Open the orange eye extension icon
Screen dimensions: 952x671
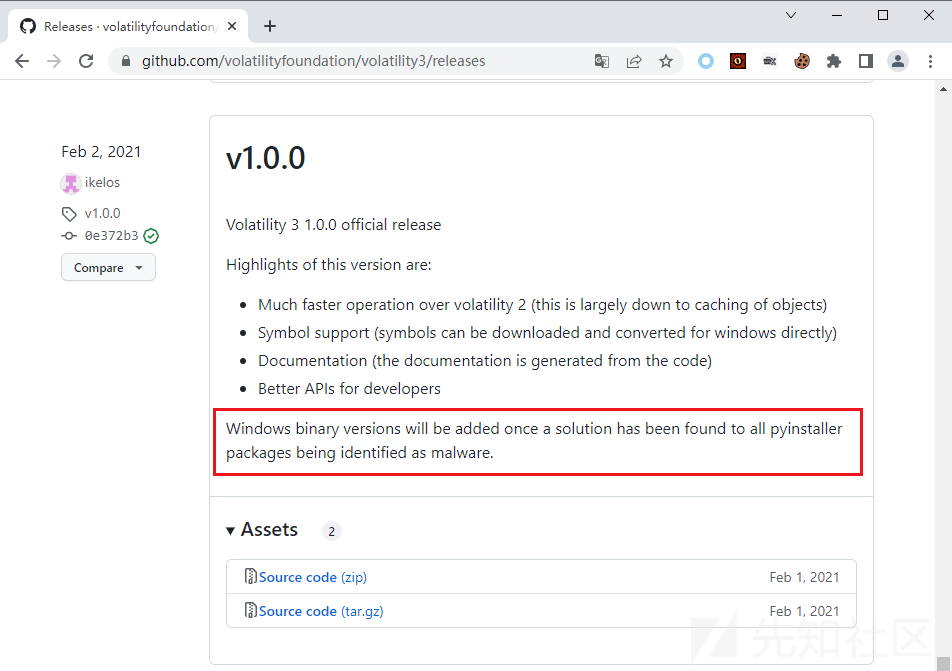[737, 61]
